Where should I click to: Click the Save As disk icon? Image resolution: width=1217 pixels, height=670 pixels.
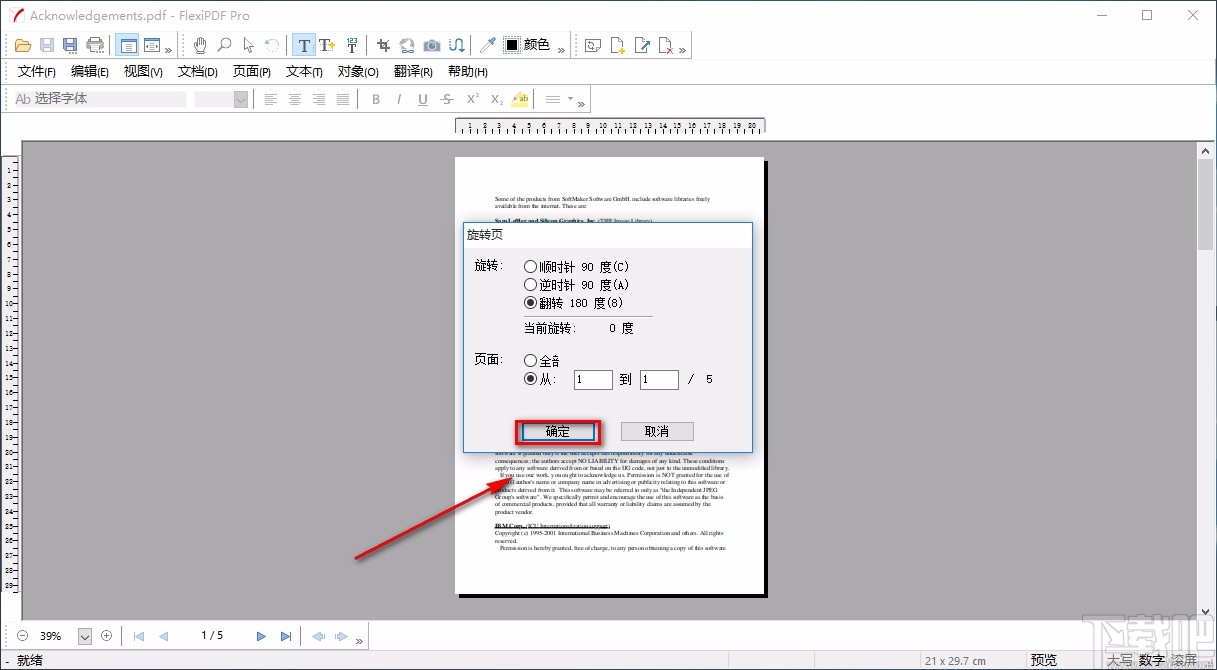[70, 45]
